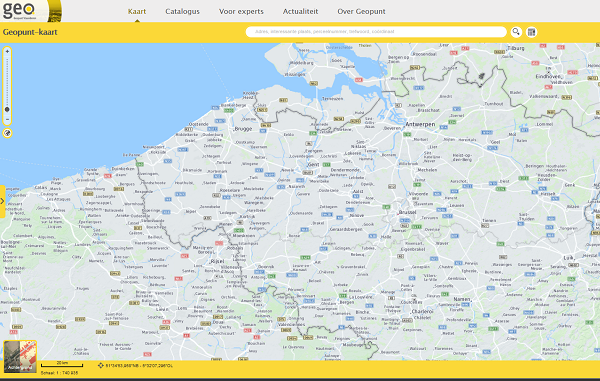Click Mechelen label on the map
The width and height of the screenshot is (600, 381).
click(427, 170)
